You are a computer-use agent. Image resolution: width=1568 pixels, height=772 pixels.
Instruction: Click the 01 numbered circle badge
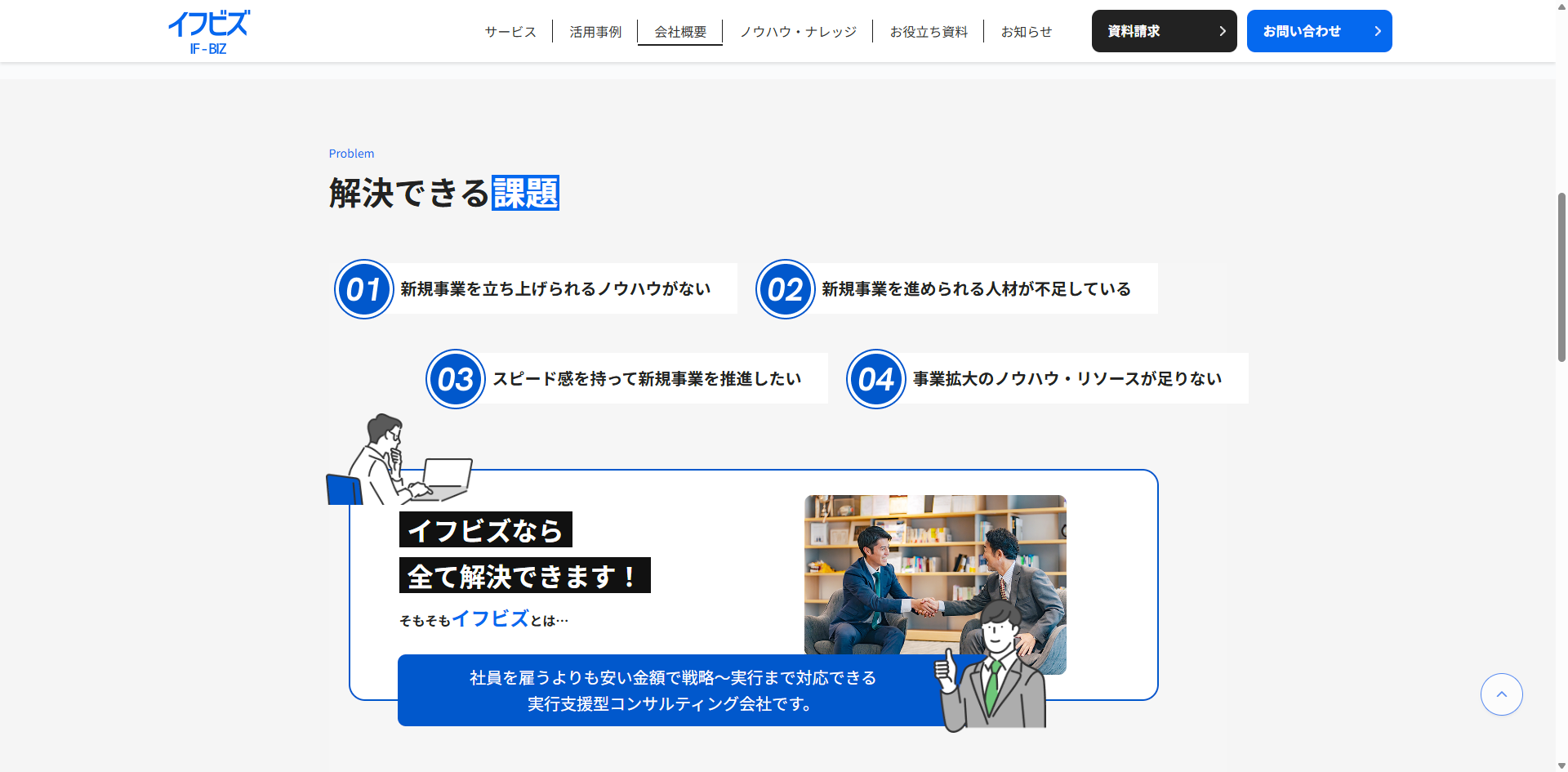[x=364, y=289]
